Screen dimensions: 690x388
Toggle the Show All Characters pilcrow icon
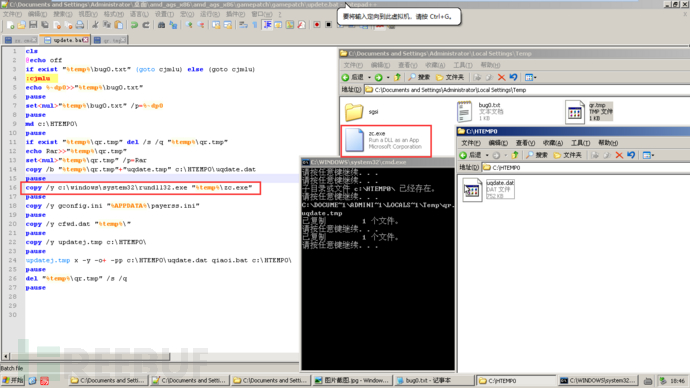pos(255,25)
